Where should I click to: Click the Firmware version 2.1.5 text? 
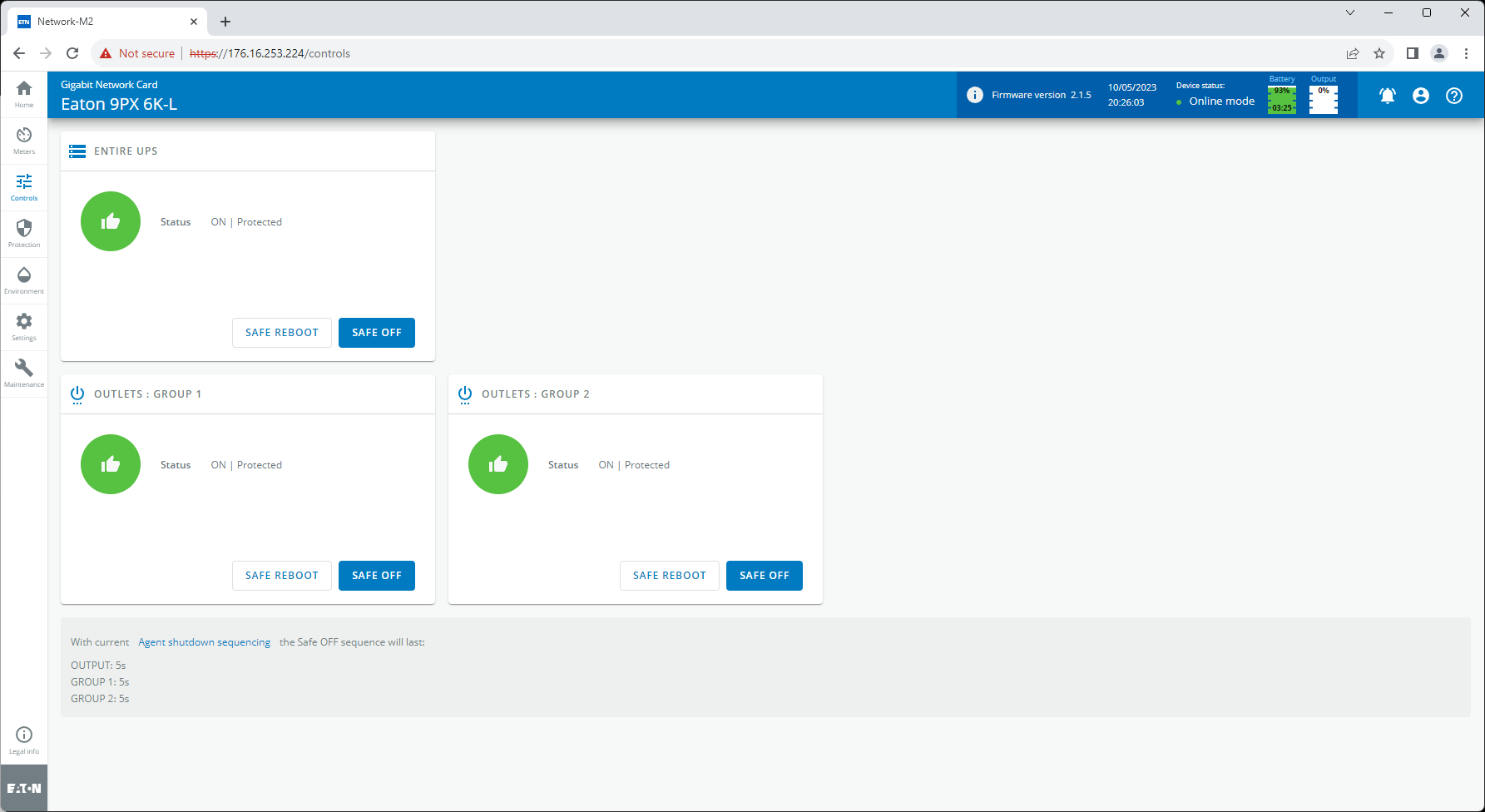[x=1042, y=95]
